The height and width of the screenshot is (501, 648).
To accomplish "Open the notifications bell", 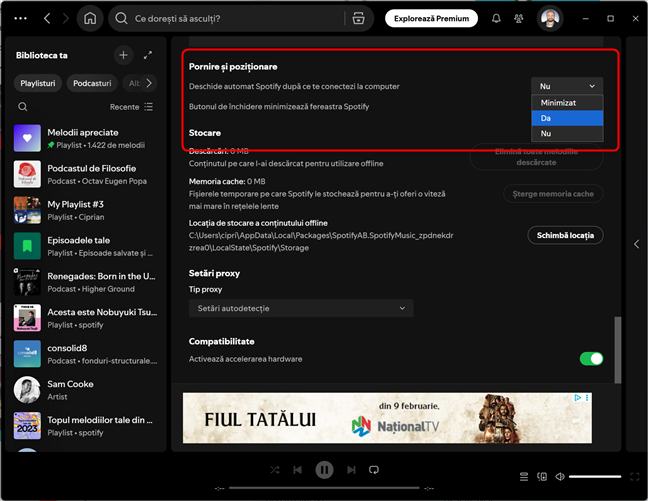I will click(x=495, y=18).
